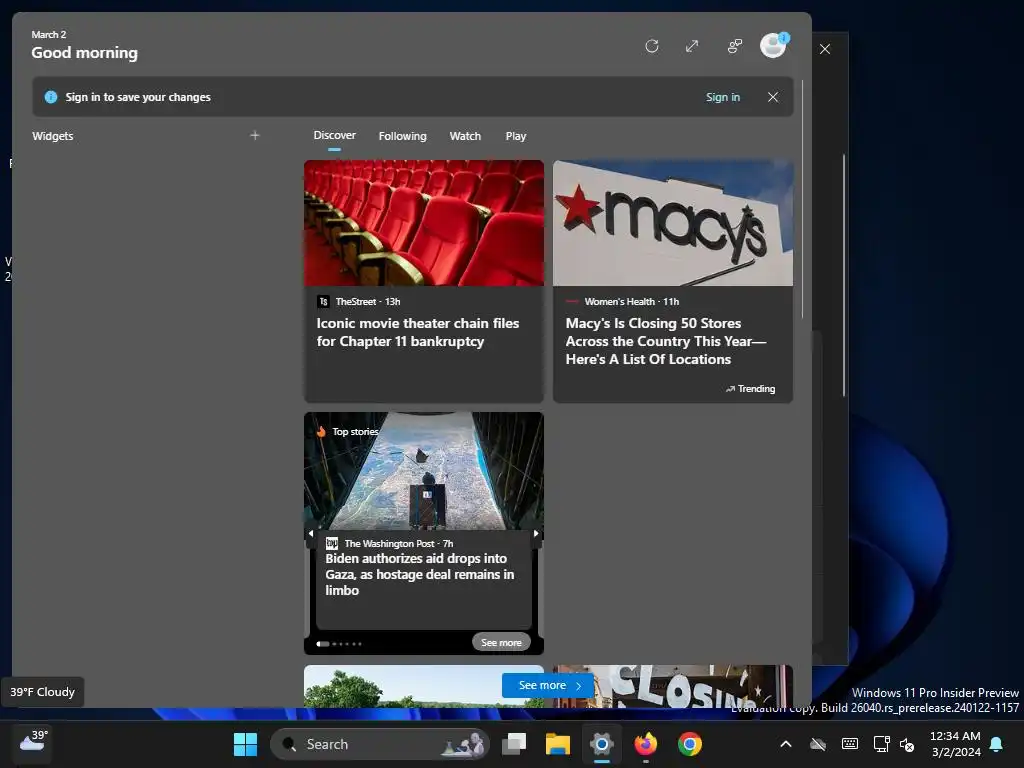Click the blue See more button
1024x768 pixels.
547,685
